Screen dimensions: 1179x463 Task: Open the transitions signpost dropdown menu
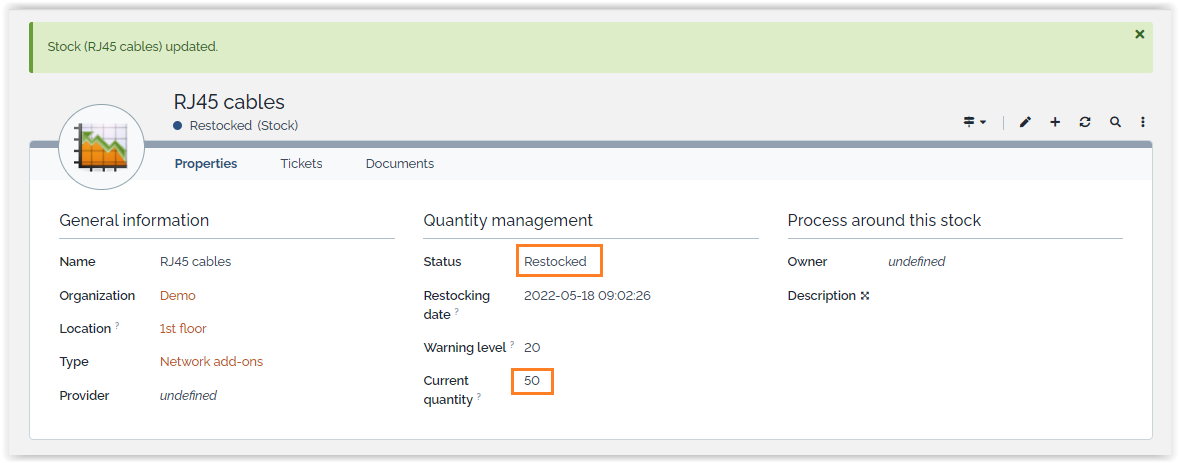click(x=974, y=122)
